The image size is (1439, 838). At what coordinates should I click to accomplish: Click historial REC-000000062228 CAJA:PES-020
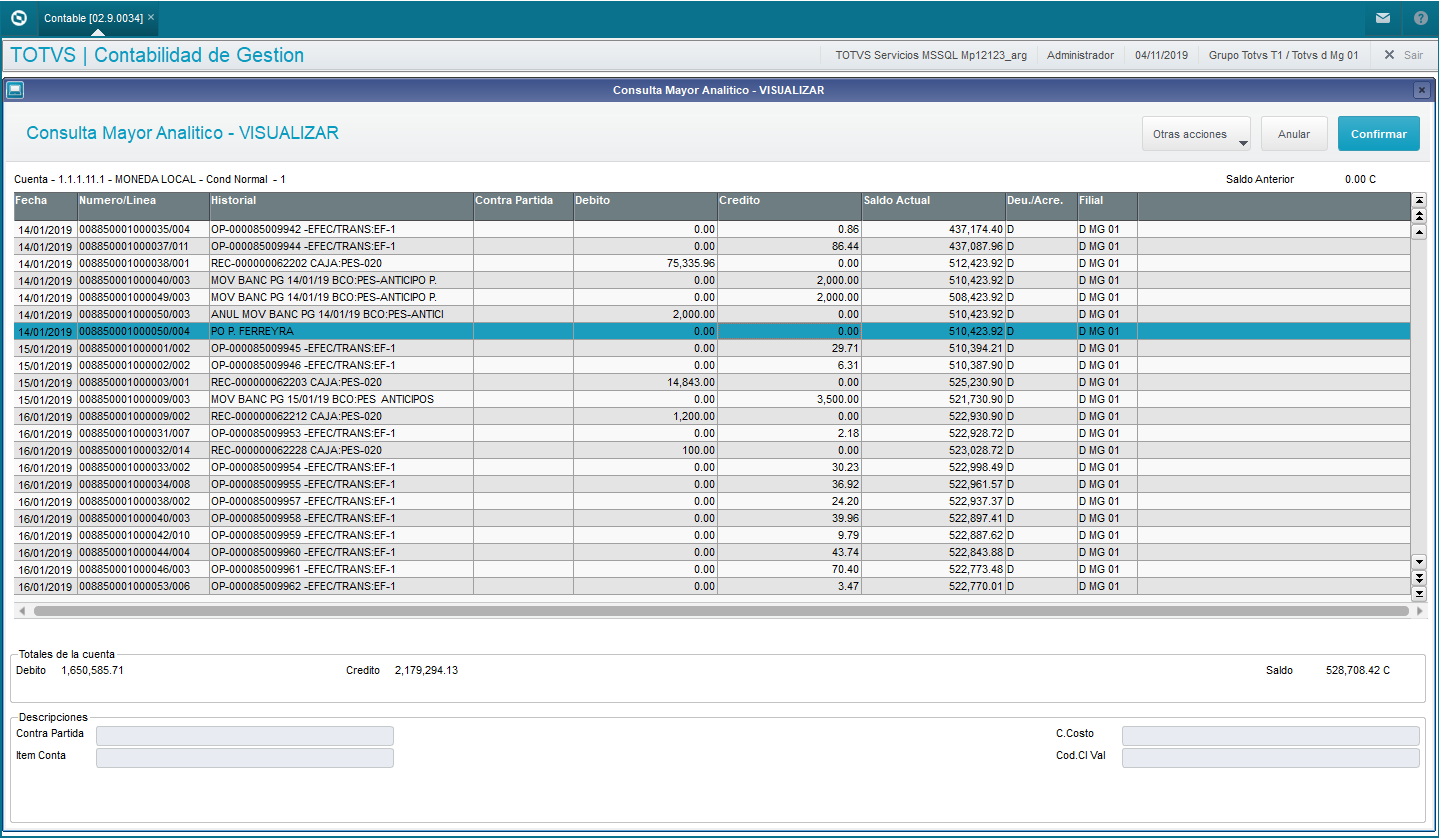pos(296,450)
